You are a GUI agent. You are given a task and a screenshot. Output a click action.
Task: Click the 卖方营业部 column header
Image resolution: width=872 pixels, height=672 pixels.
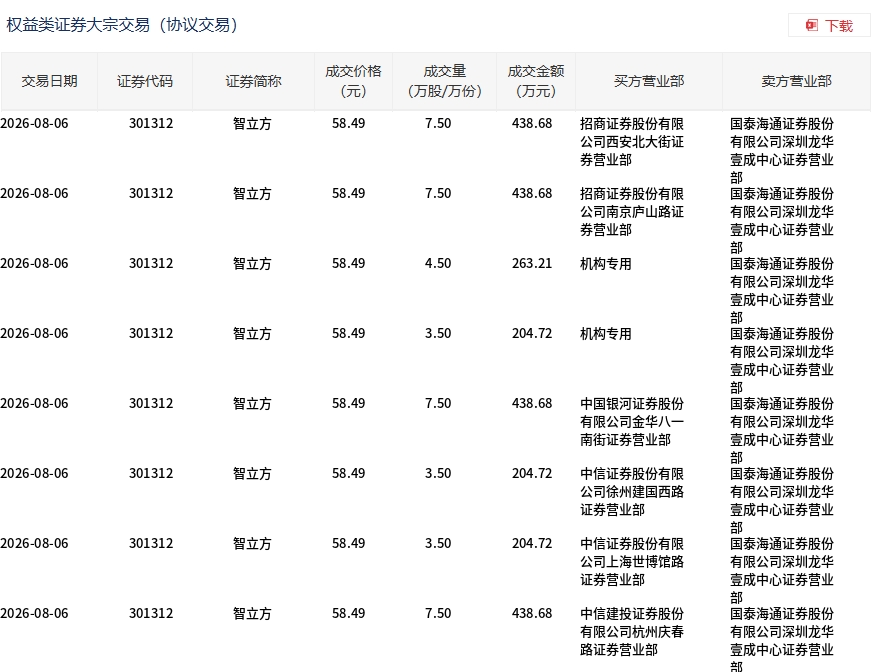(x=796, y=81)
